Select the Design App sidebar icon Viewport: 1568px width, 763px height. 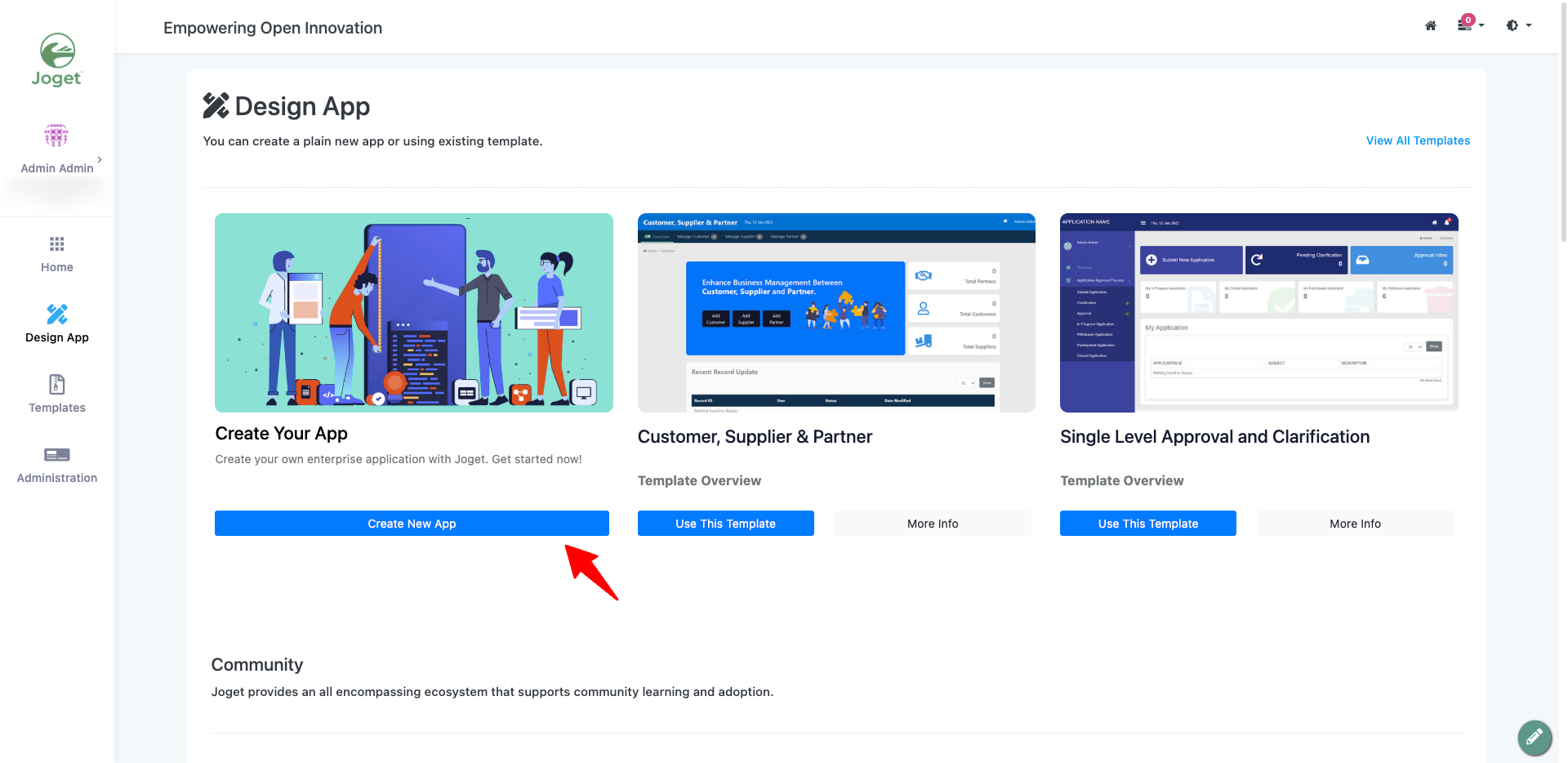point(57,314)
